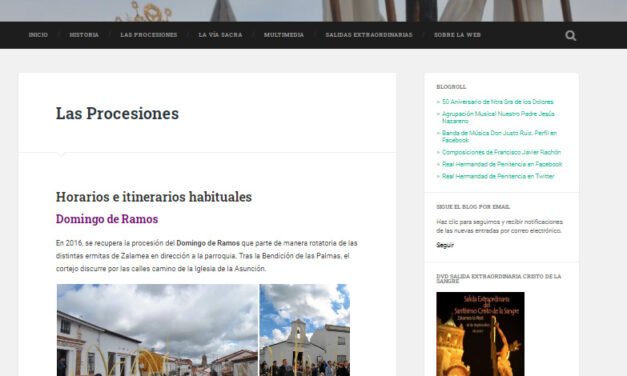Image resolution: width=627 pixels, height=376 pixels.
Task: Click the Horarios e itinerarios habituales heading
Action: pos(154,197)
